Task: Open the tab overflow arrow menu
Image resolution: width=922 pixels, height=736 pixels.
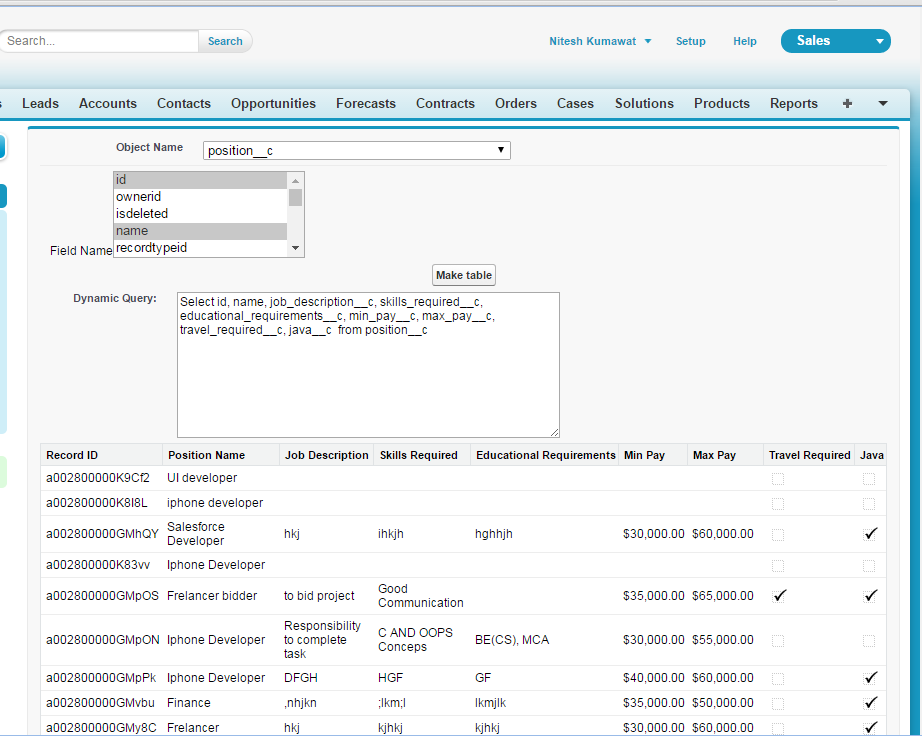Action: tap(881, 103)
